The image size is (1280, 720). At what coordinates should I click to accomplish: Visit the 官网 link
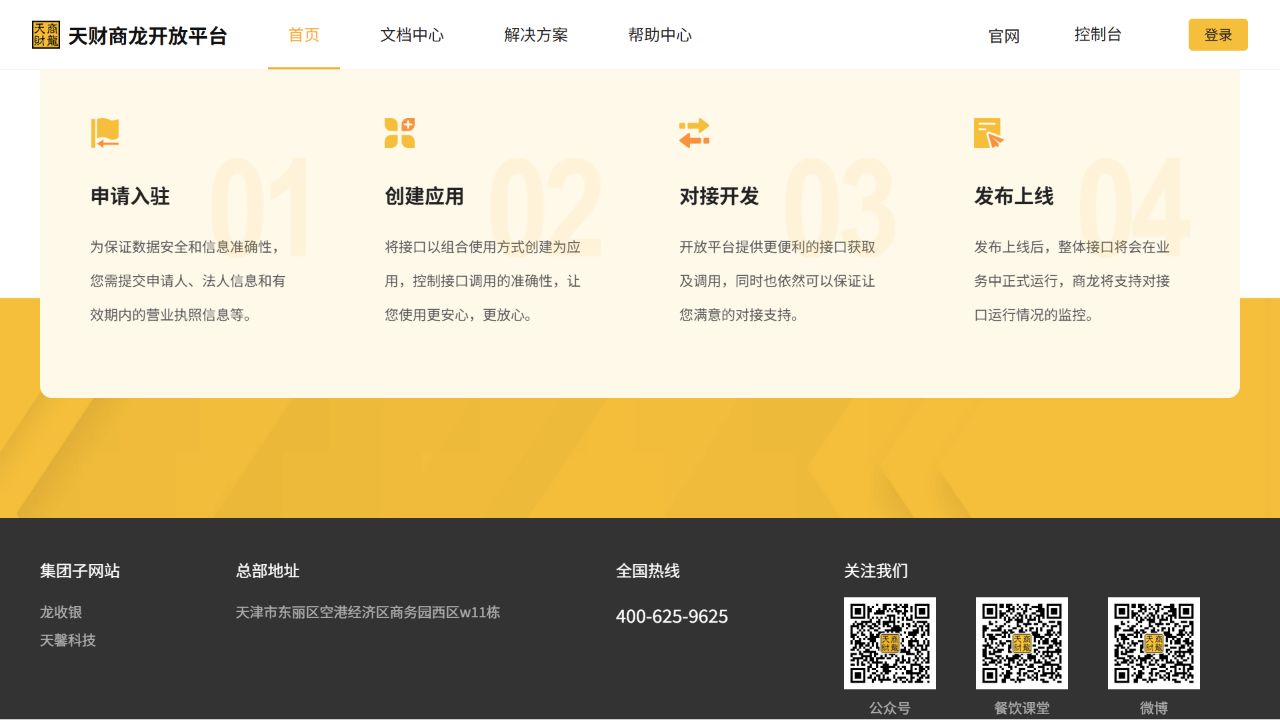click(1004, 36)
